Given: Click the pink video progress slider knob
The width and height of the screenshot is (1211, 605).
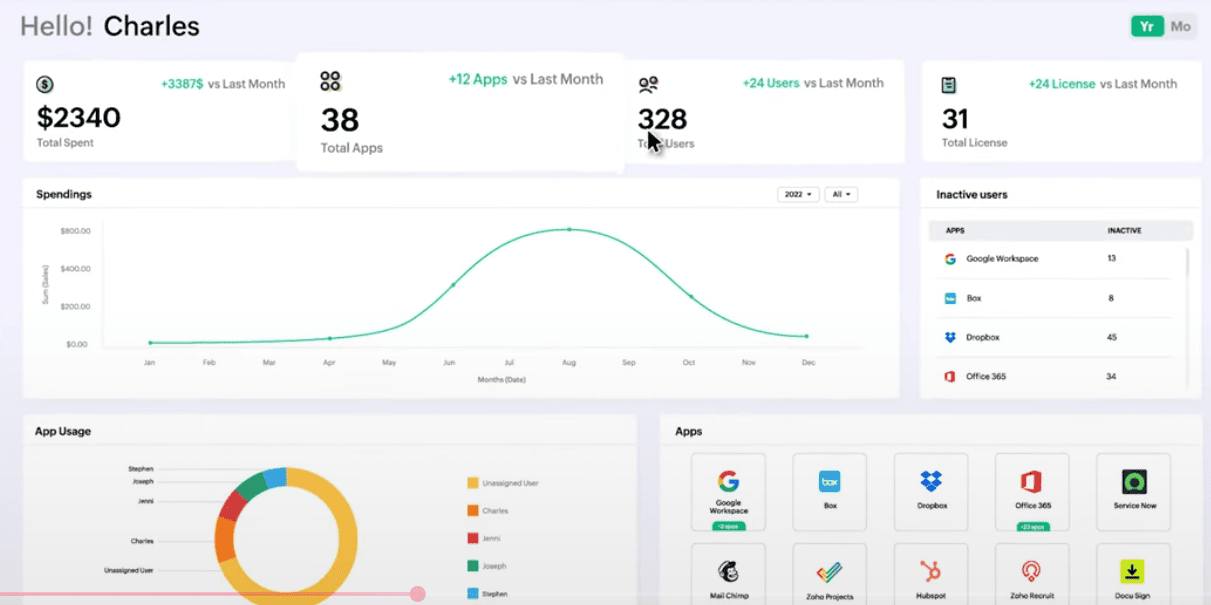Looking at the screenshot, I should 418,594.
